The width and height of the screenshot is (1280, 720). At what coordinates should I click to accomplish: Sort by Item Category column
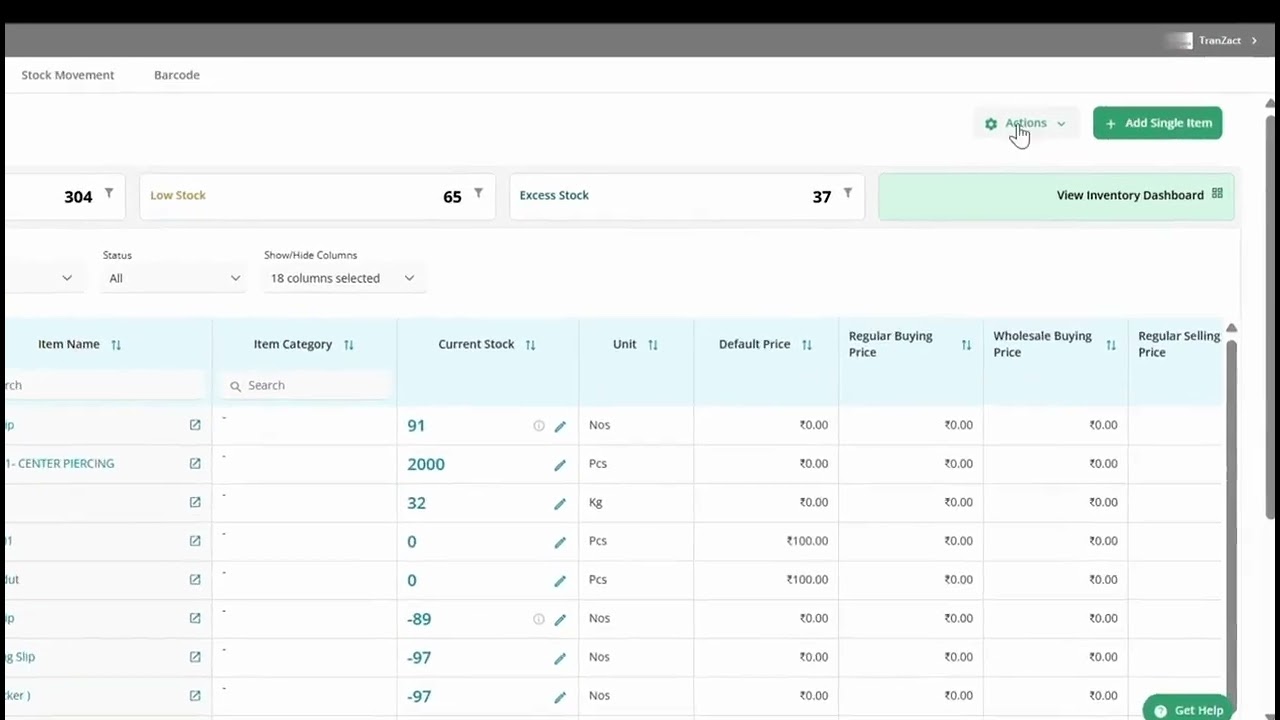[349, 345]
